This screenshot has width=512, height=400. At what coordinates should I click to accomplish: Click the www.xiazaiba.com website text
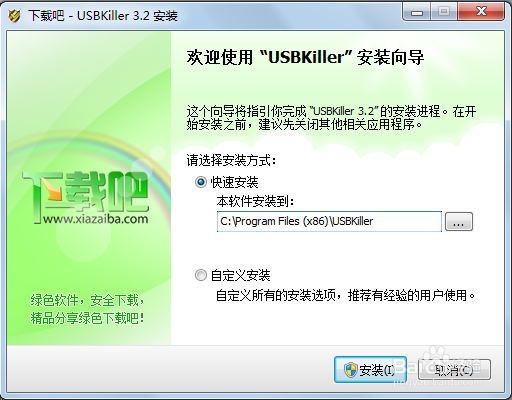(95, 219)
